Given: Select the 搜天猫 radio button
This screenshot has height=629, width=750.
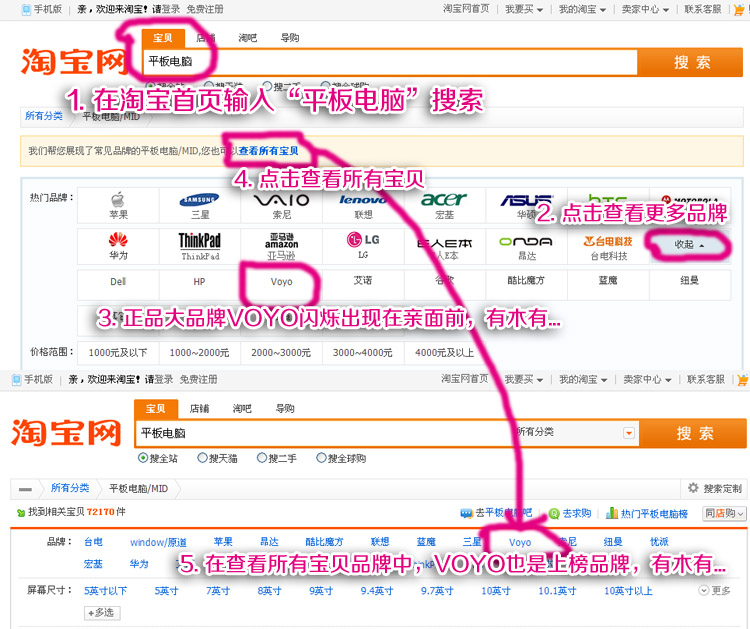Looking at the screenshot, I should tap(202, 458).
